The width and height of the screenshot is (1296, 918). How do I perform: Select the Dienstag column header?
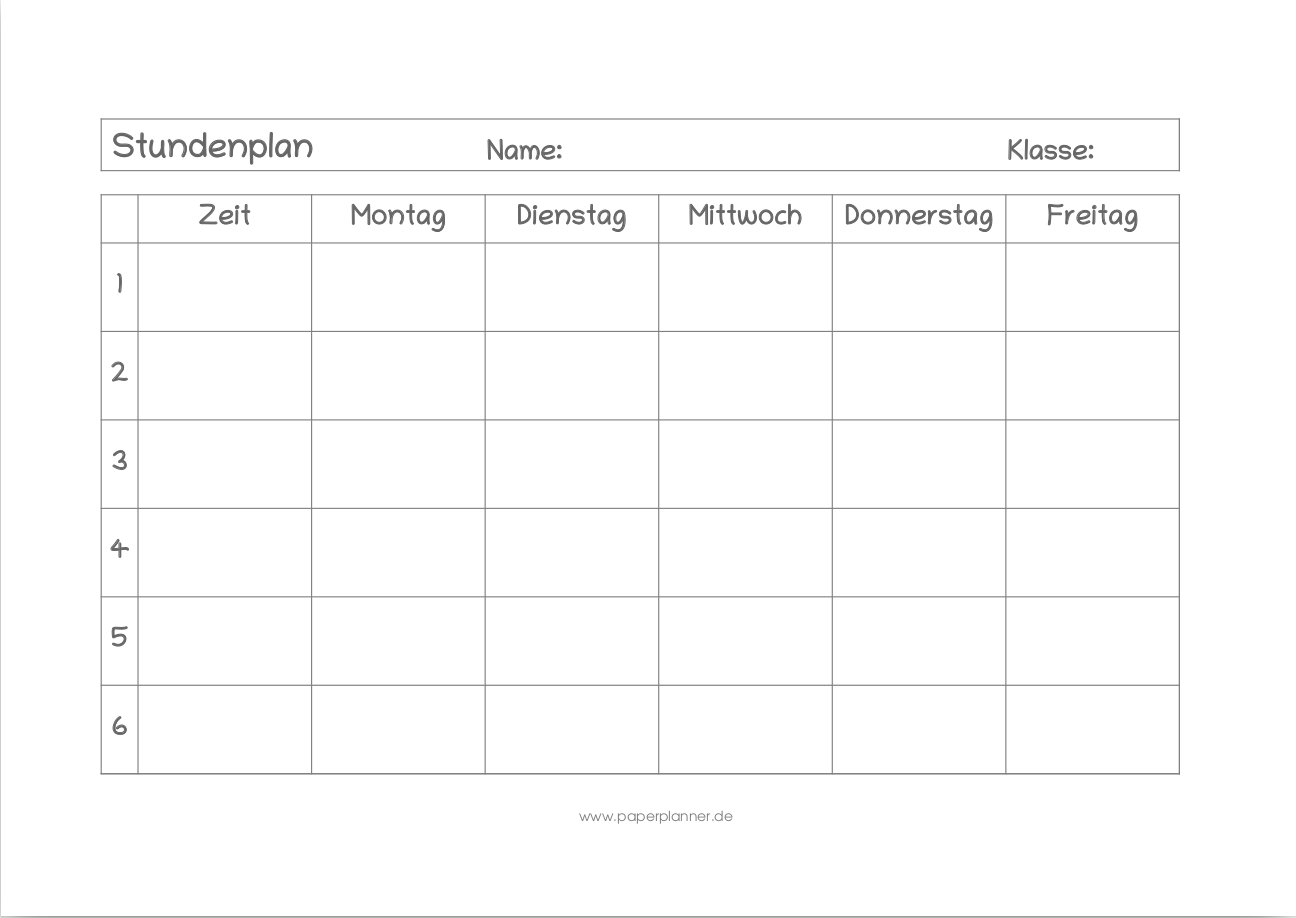(571, 216)
